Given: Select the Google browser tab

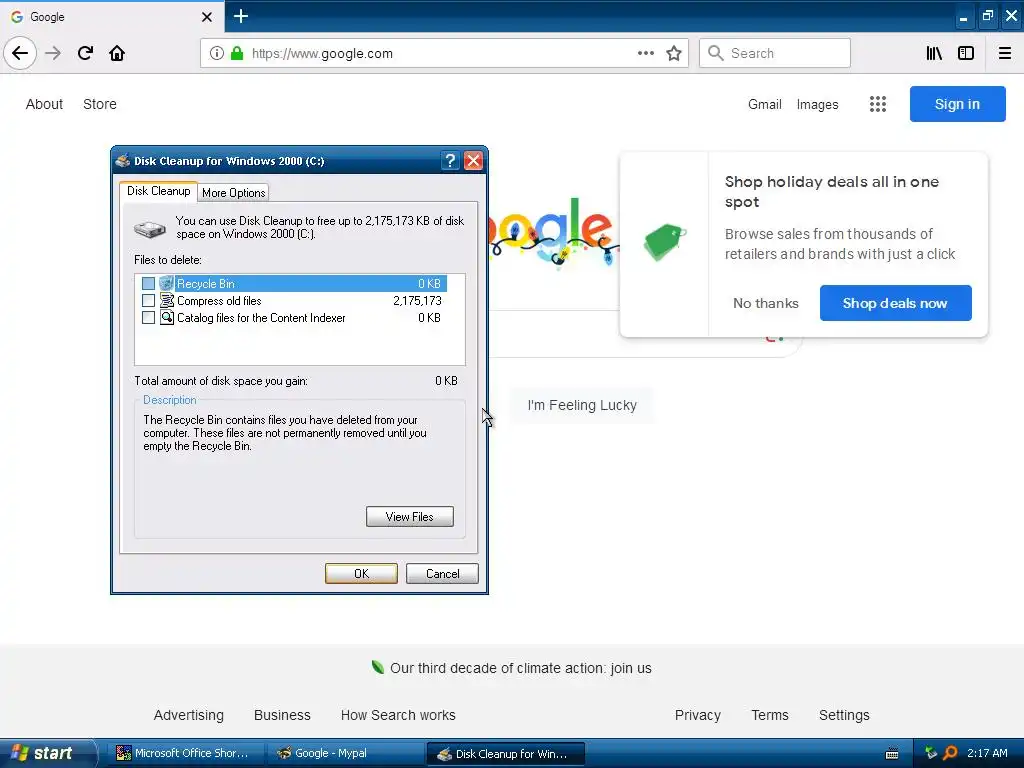Looking at the screenshot, I should (111, 17).
